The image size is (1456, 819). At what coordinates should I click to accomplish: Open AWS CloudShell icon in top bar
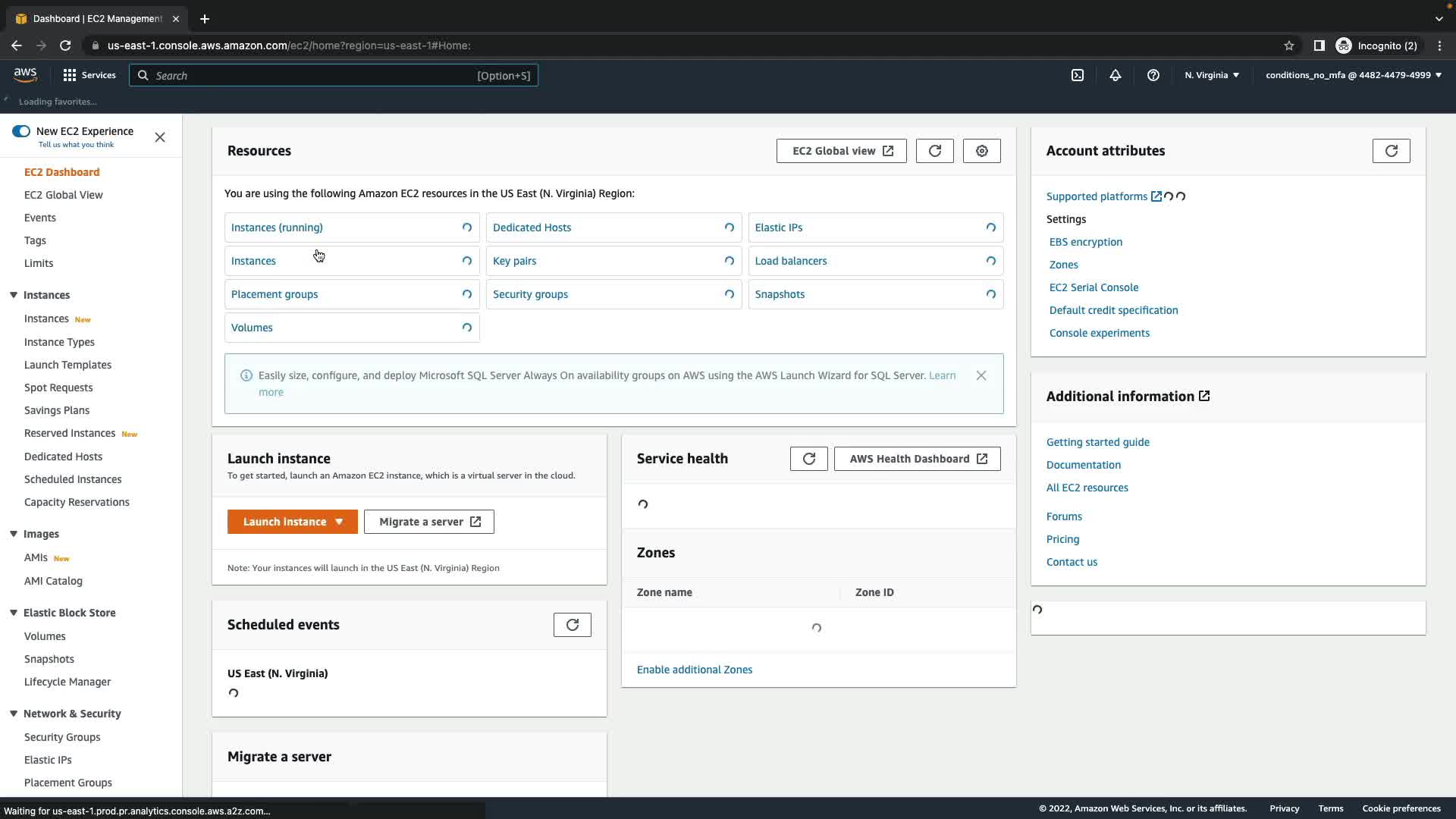1078,75
